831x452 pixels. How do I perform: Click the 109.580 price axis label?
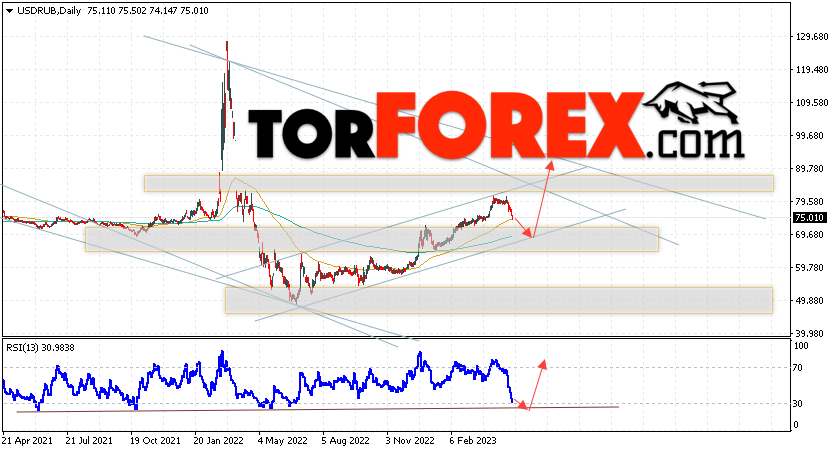point(811,102)
